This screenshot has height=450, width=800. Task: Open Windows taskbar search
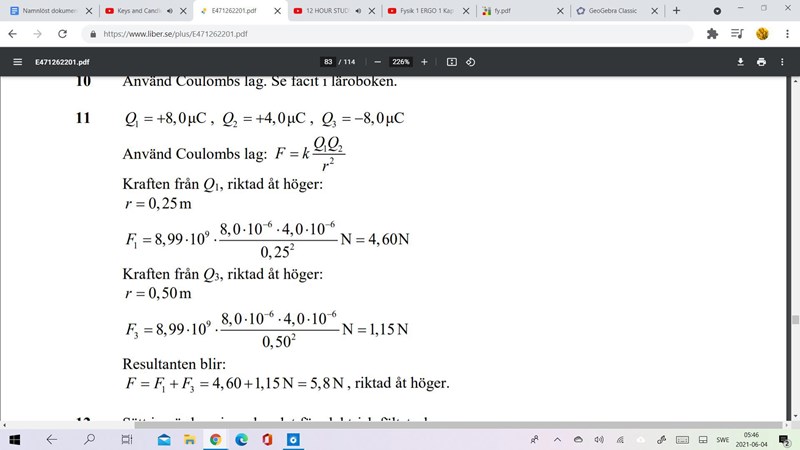88,439
